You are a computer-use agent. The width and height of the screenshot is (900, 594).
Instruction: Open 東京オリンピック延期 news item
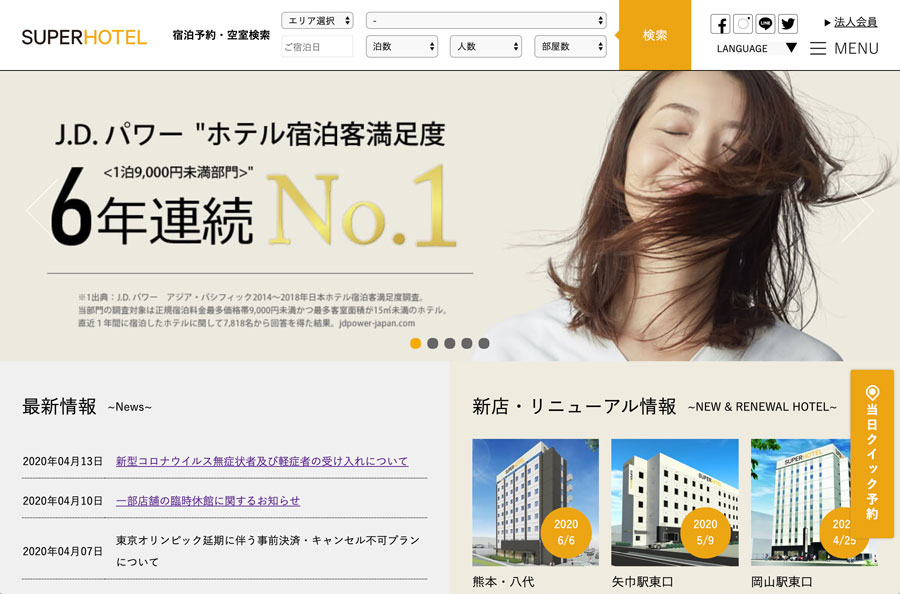coord(268,551)
